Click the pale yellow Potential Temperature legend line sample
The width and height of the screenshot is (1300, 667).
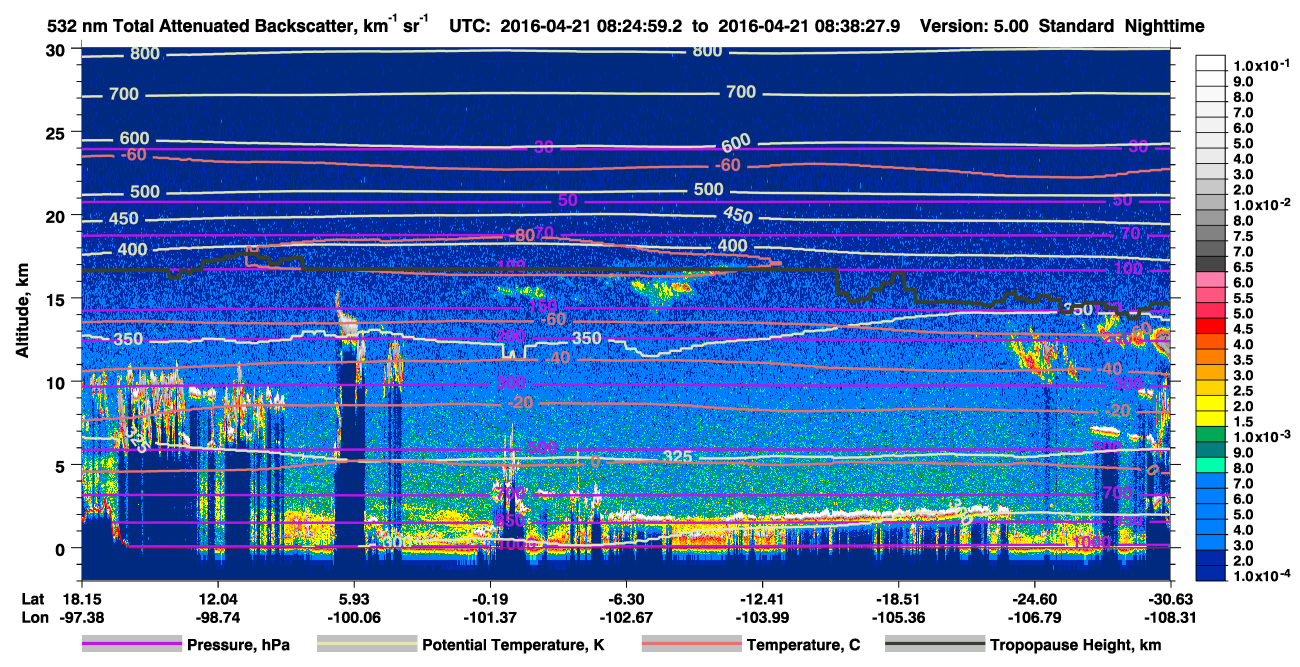point(367,645)
